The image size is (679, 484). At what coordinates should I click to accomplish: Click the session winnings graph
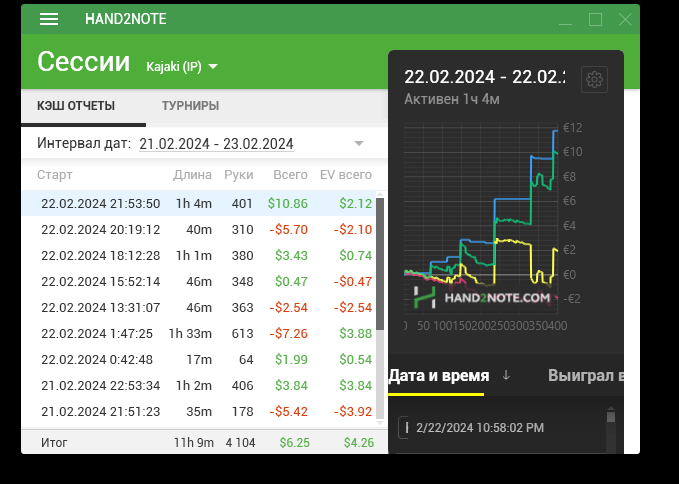click(481, 218)
